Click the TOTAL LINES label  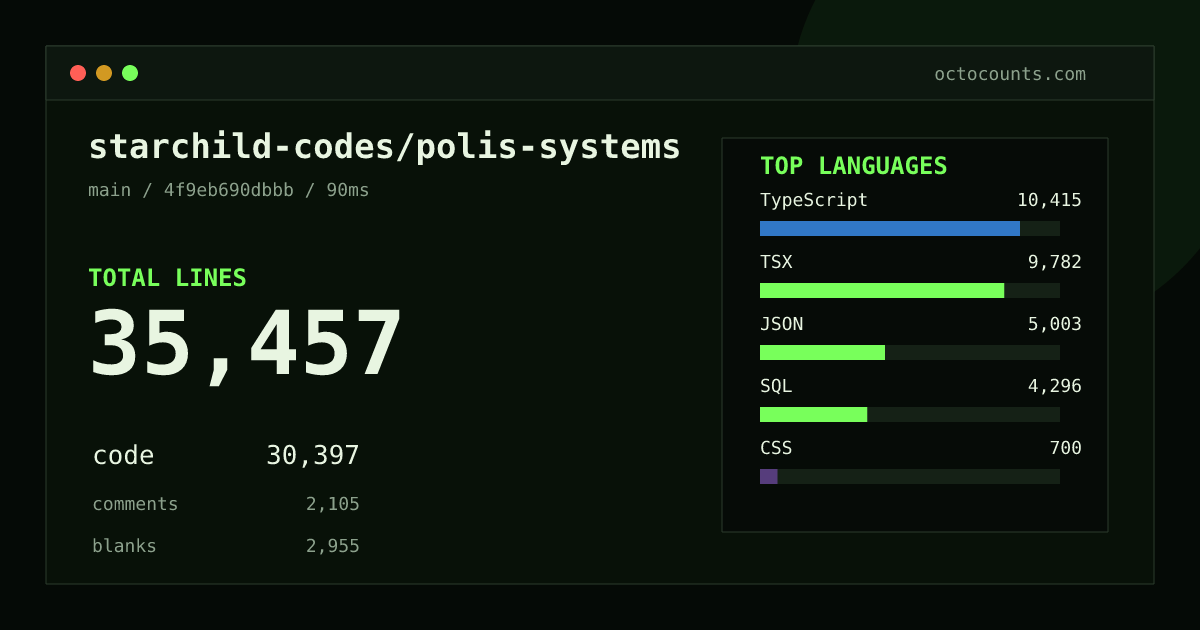[x=167, y=278]
